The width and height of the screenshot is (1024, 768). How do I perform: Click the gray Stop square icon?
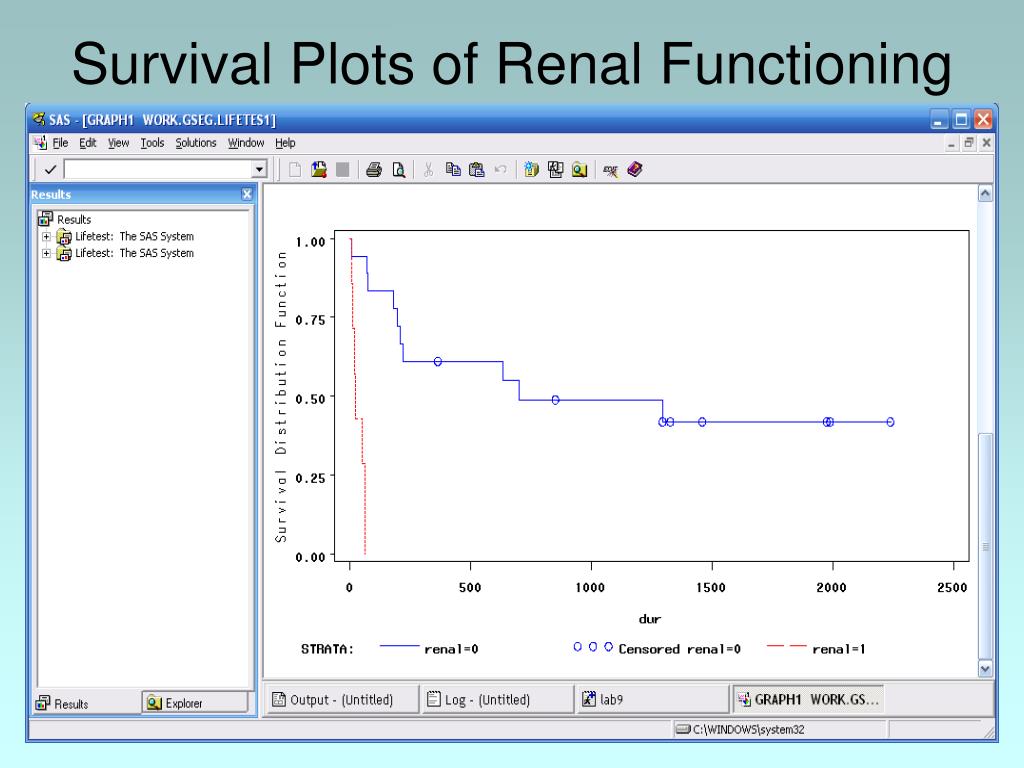coord(342,170)
